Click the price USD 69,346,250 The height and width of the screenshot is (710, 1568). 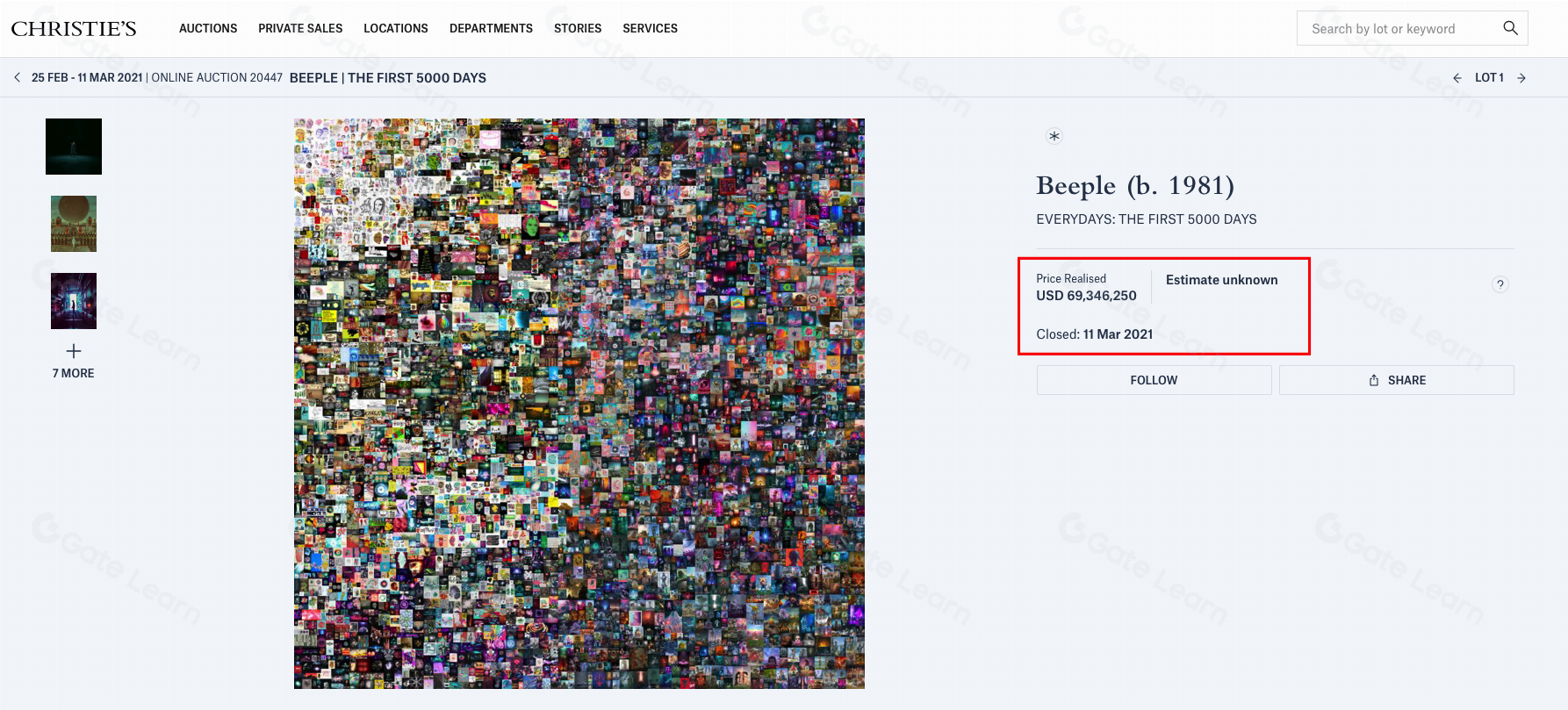pos(1086,296)
